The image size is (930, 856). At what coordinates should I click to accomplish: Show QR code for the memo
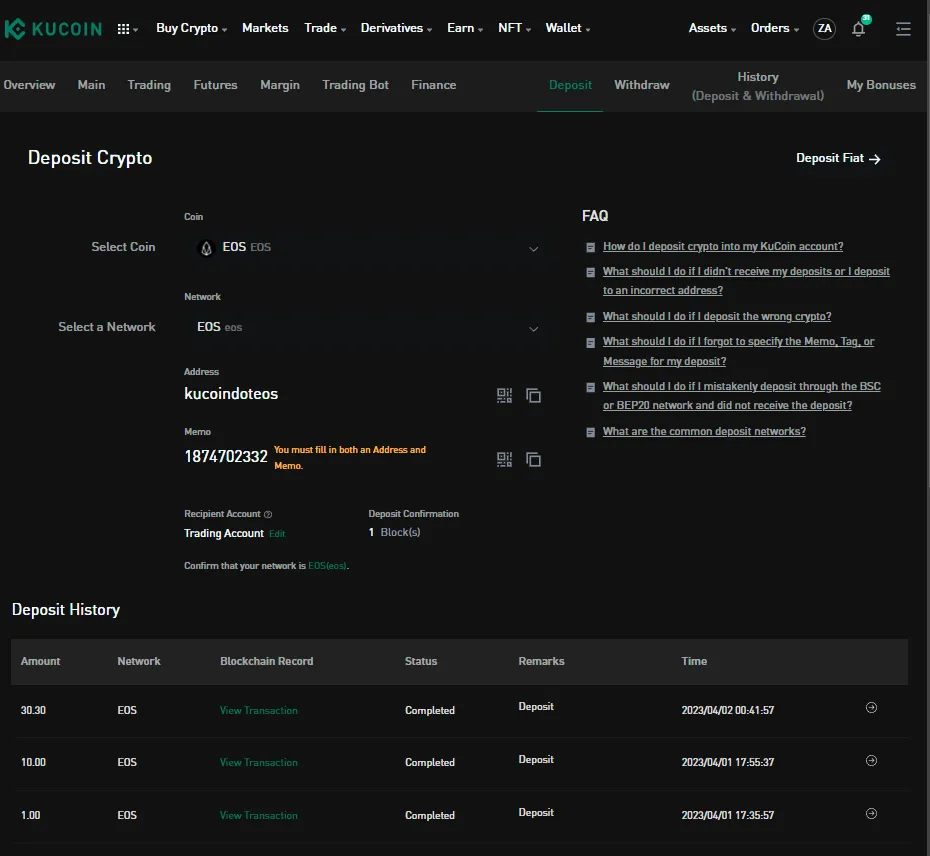point(504,459)
